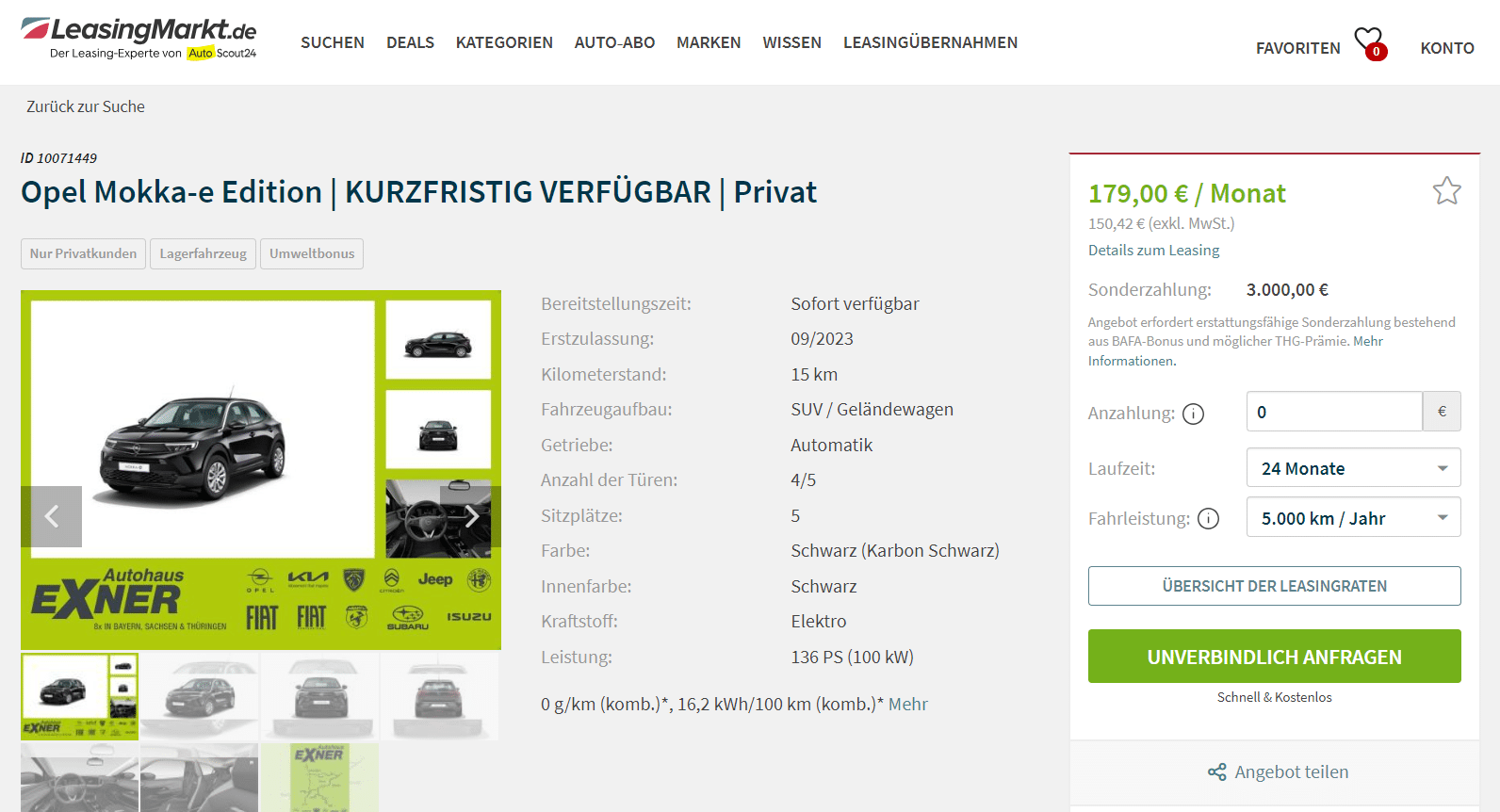Open Details zum Leasing link
Image resolution: width=1500 pixels, height=812 pixels.
click(1153, 250)
